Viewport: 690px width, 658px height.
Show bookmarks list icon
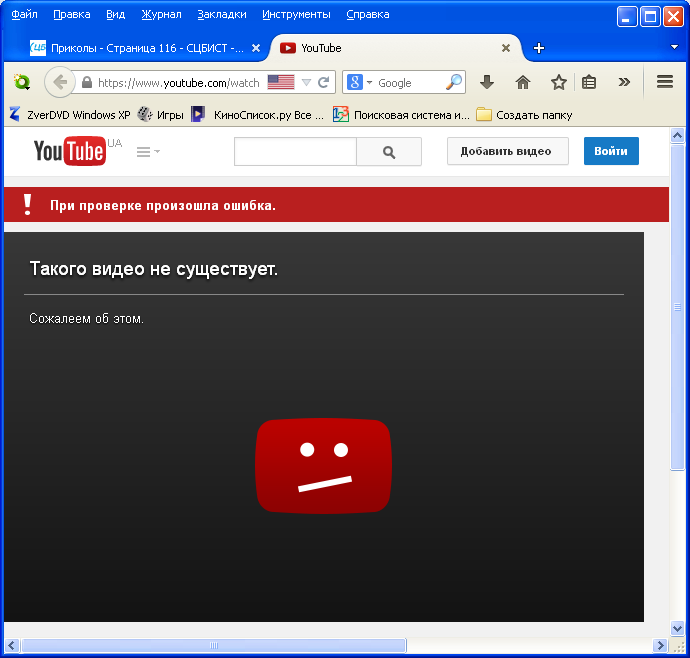tap(590, 82)
